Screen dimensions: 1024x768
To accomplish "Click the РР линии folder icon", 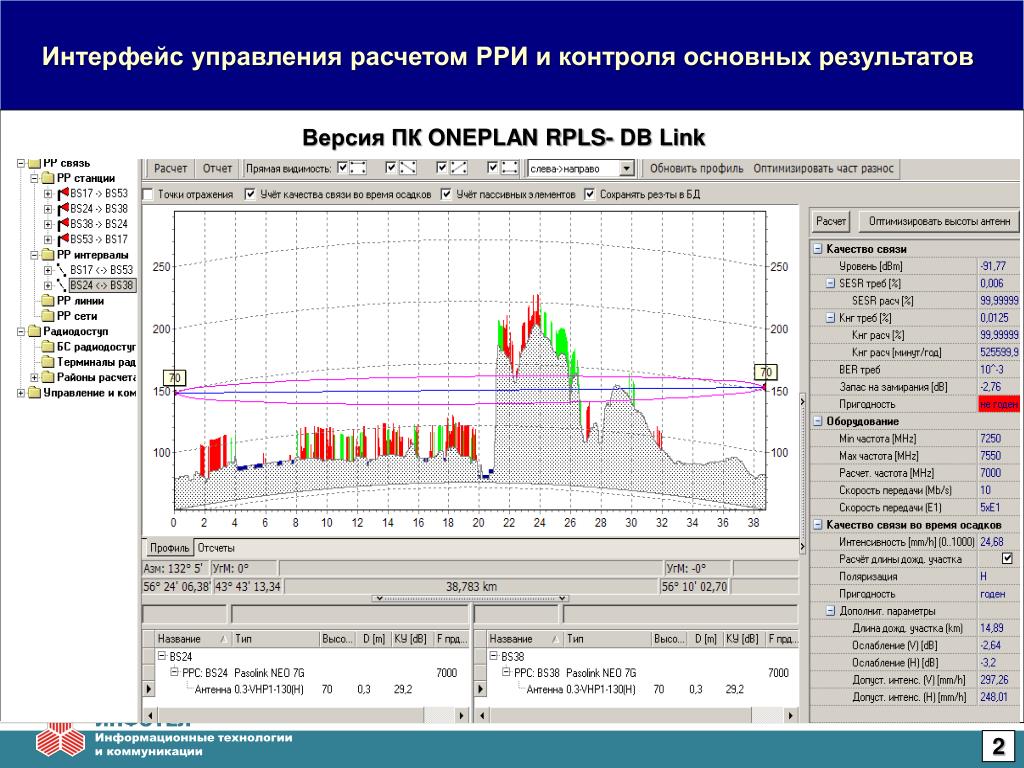I will [48, 301].
